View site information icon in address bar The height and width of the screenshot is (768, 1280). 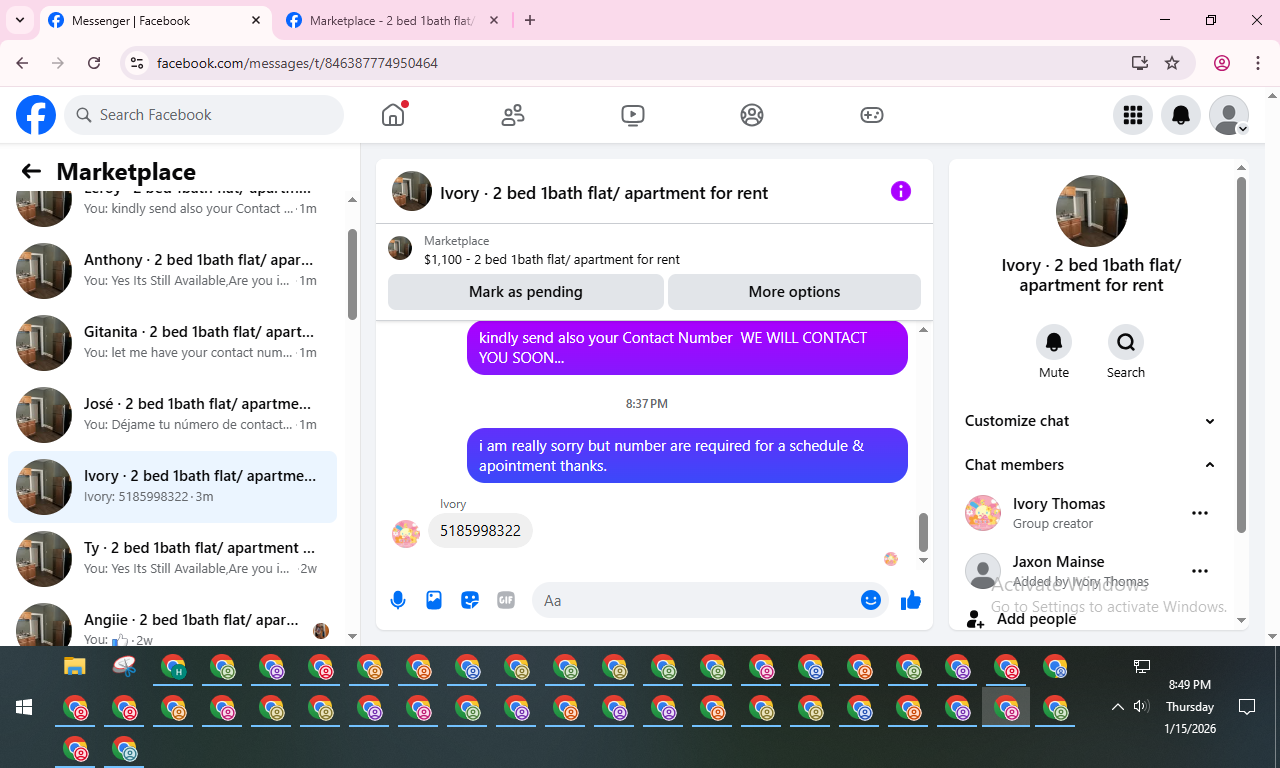tap(138, 63)
